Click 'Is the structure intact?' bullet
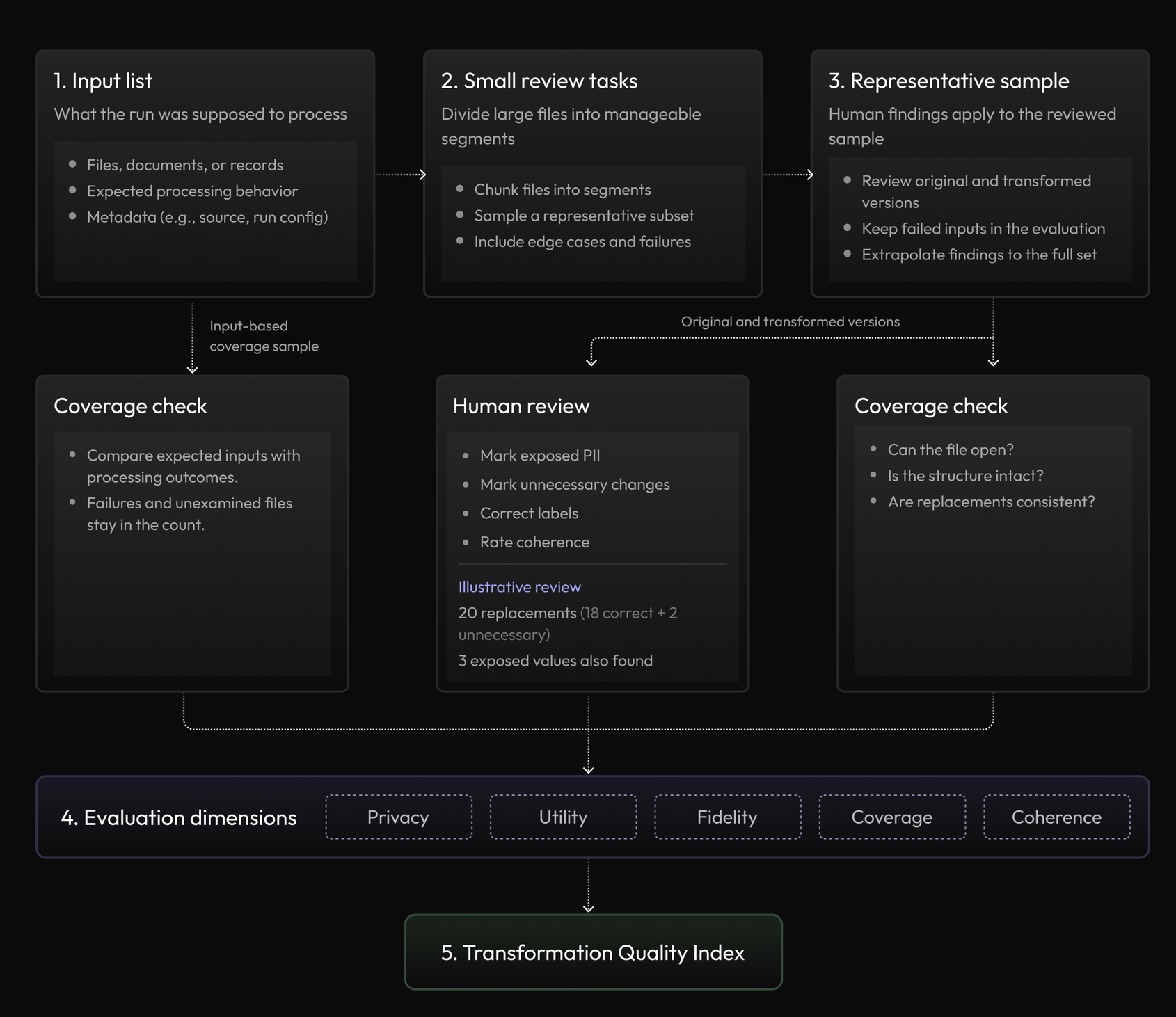 pos(965,476)
